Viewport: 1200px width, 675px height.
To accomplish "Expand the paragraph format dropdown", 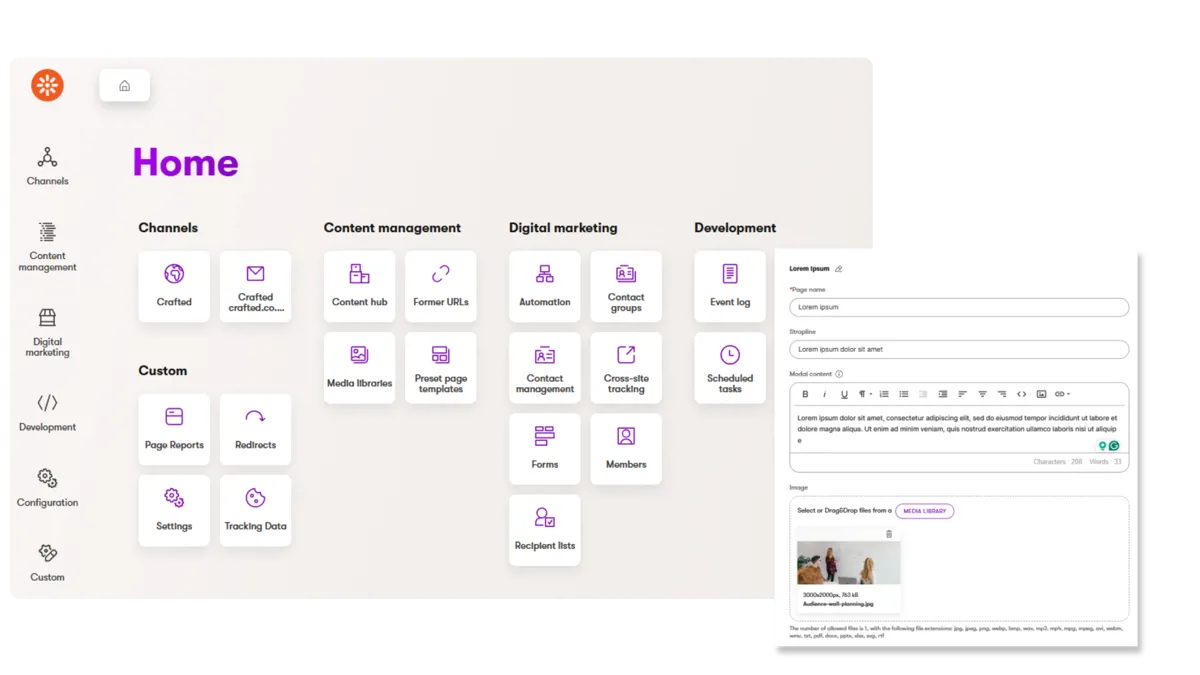I will click(x=865, y=394).
